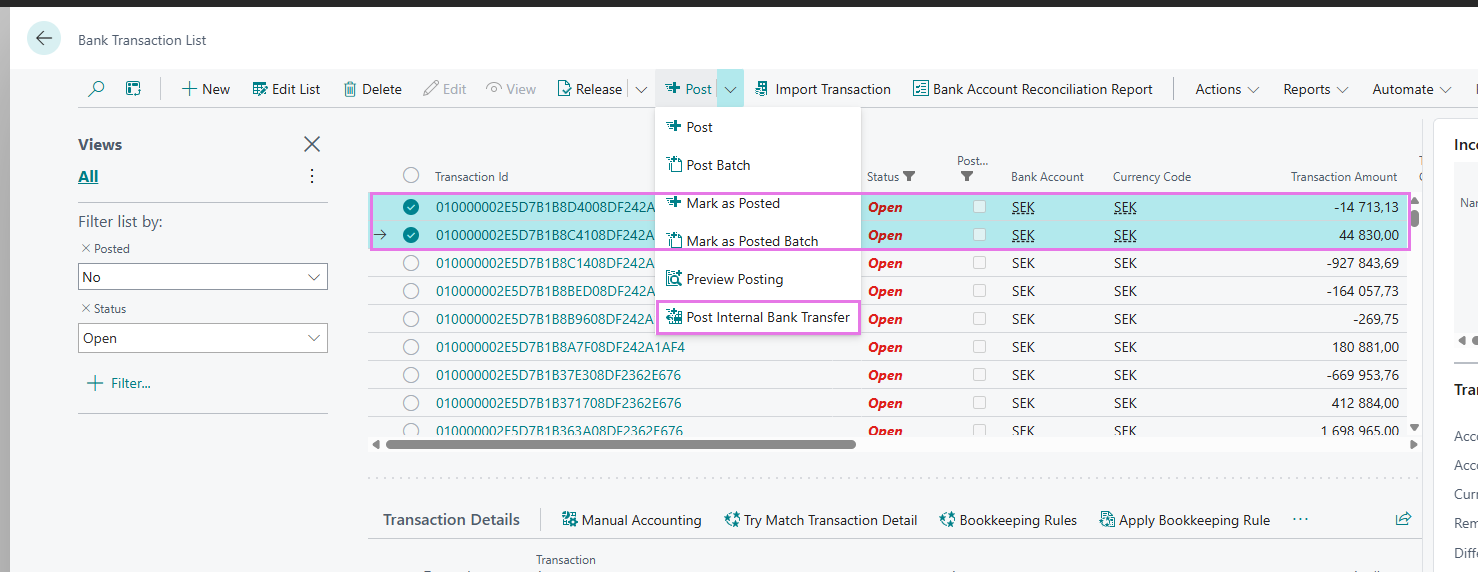Open Bookkeeping Rules in Transaction Details
The height and width of the screenshot is (572, 1478).
pyautogui.click(x=1008, y=520)
